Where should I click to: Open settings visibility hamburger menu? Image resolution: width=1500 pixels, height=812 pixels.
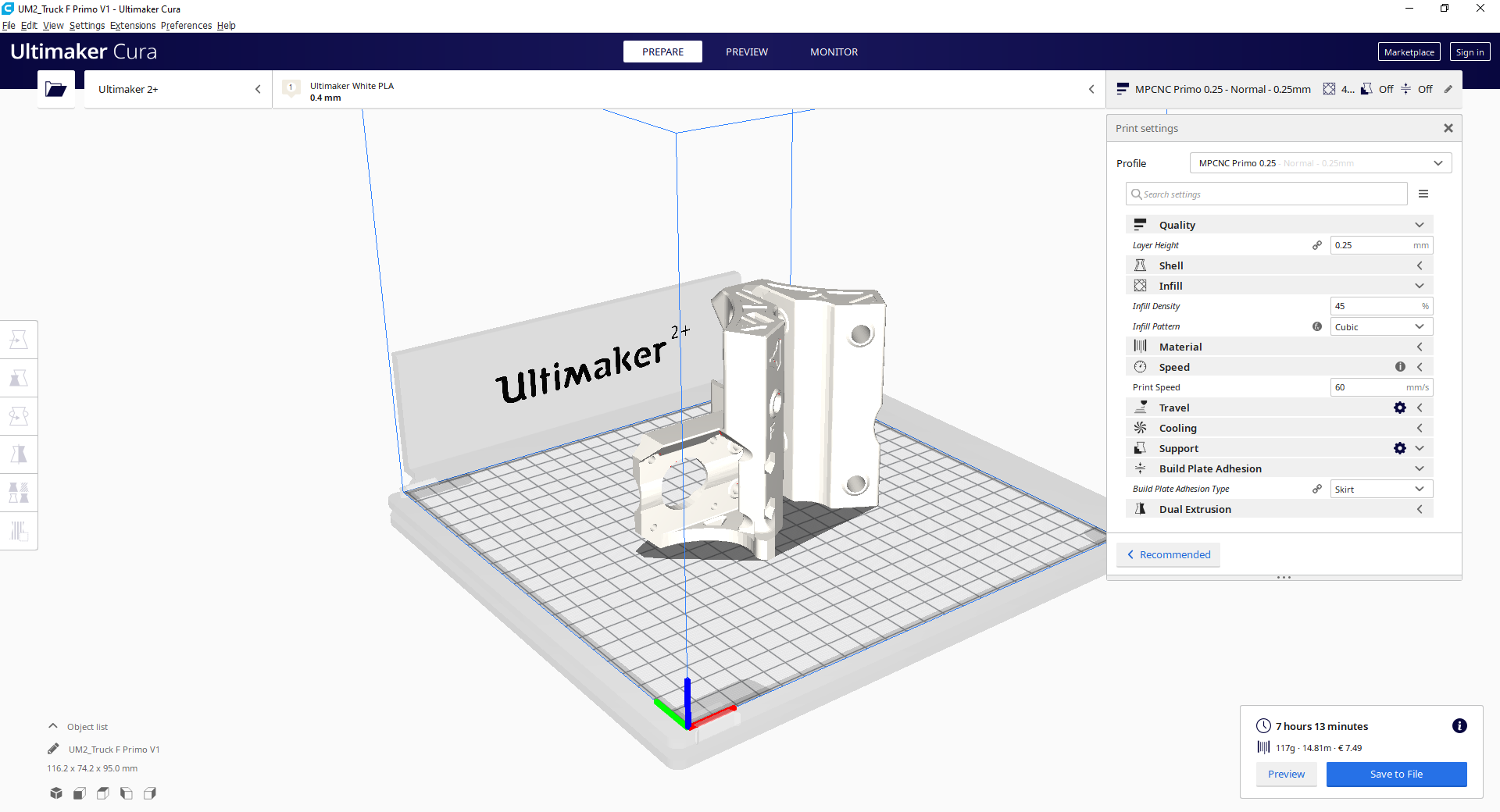tap(1423, 194)
